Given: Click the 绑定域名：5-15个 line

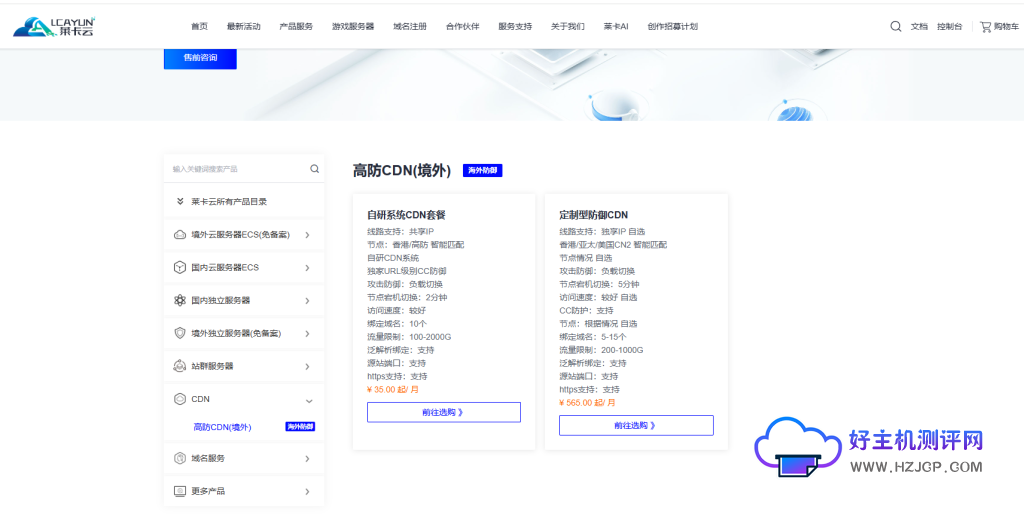Looking at the screenshot, I should pyautogui.click(x=593, y=337).
